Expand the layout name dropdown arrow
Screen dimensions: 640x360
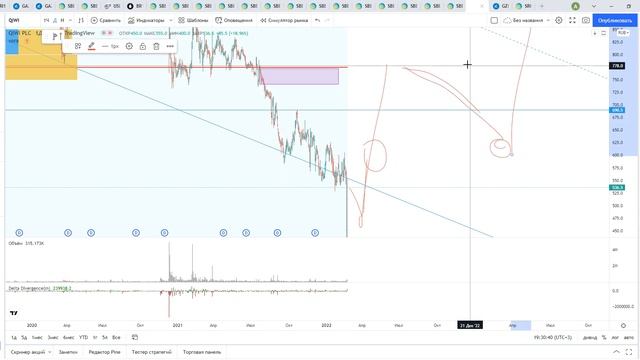pyautogui.click(x=548, y=20)
